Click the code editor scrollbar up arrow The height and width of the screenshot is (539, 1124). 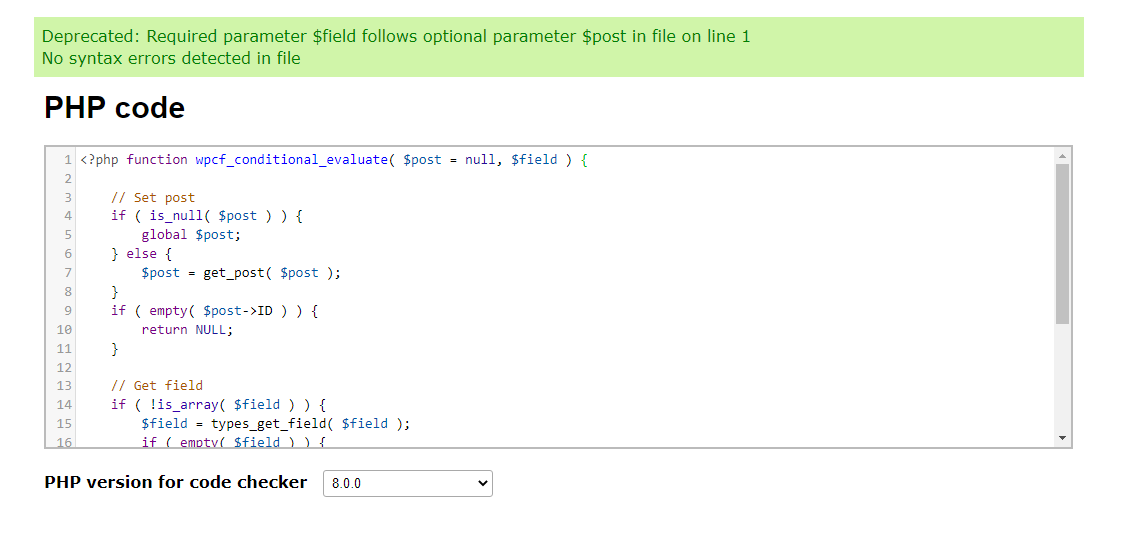1062,156
